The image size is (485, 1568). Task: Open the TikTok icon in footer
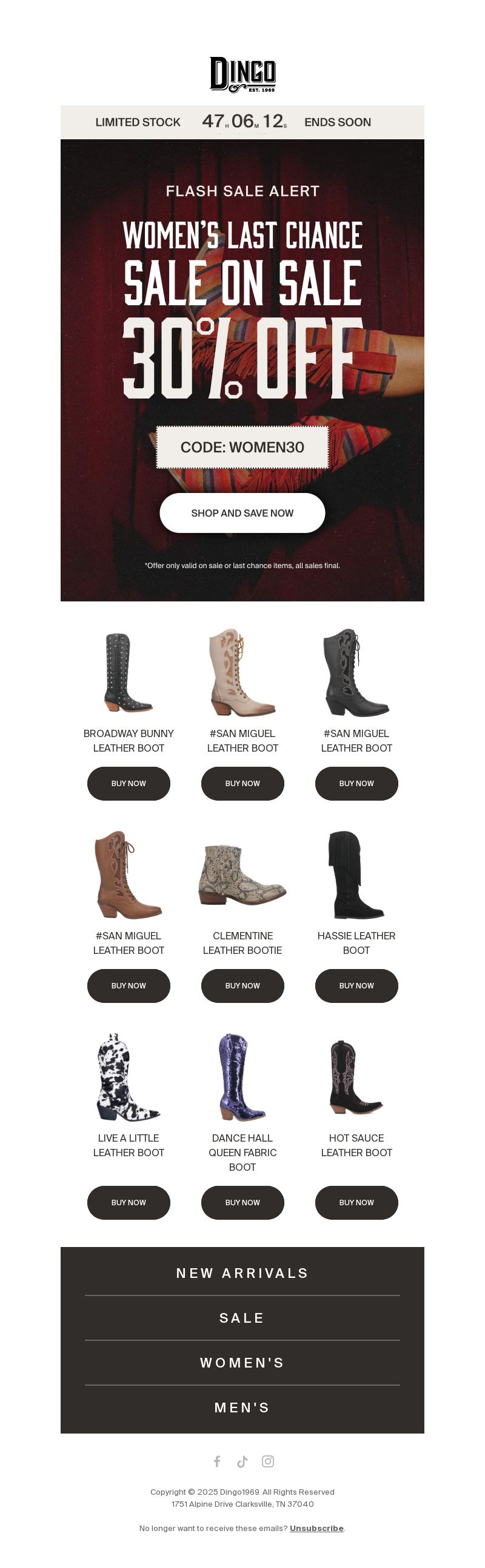tap(242, 1461)
